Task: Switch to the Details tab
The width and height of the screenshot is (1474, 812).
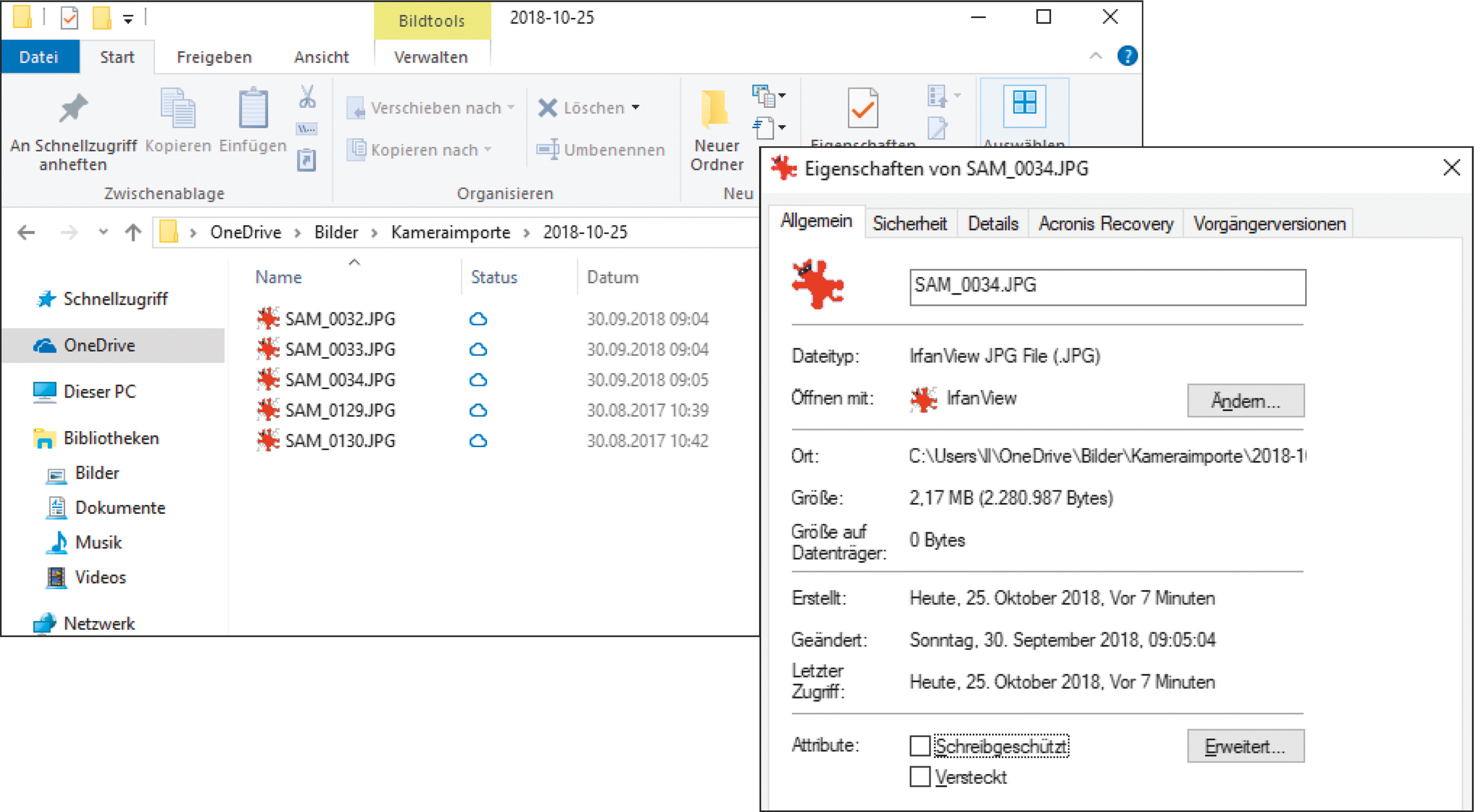Action: pos(992,223)
